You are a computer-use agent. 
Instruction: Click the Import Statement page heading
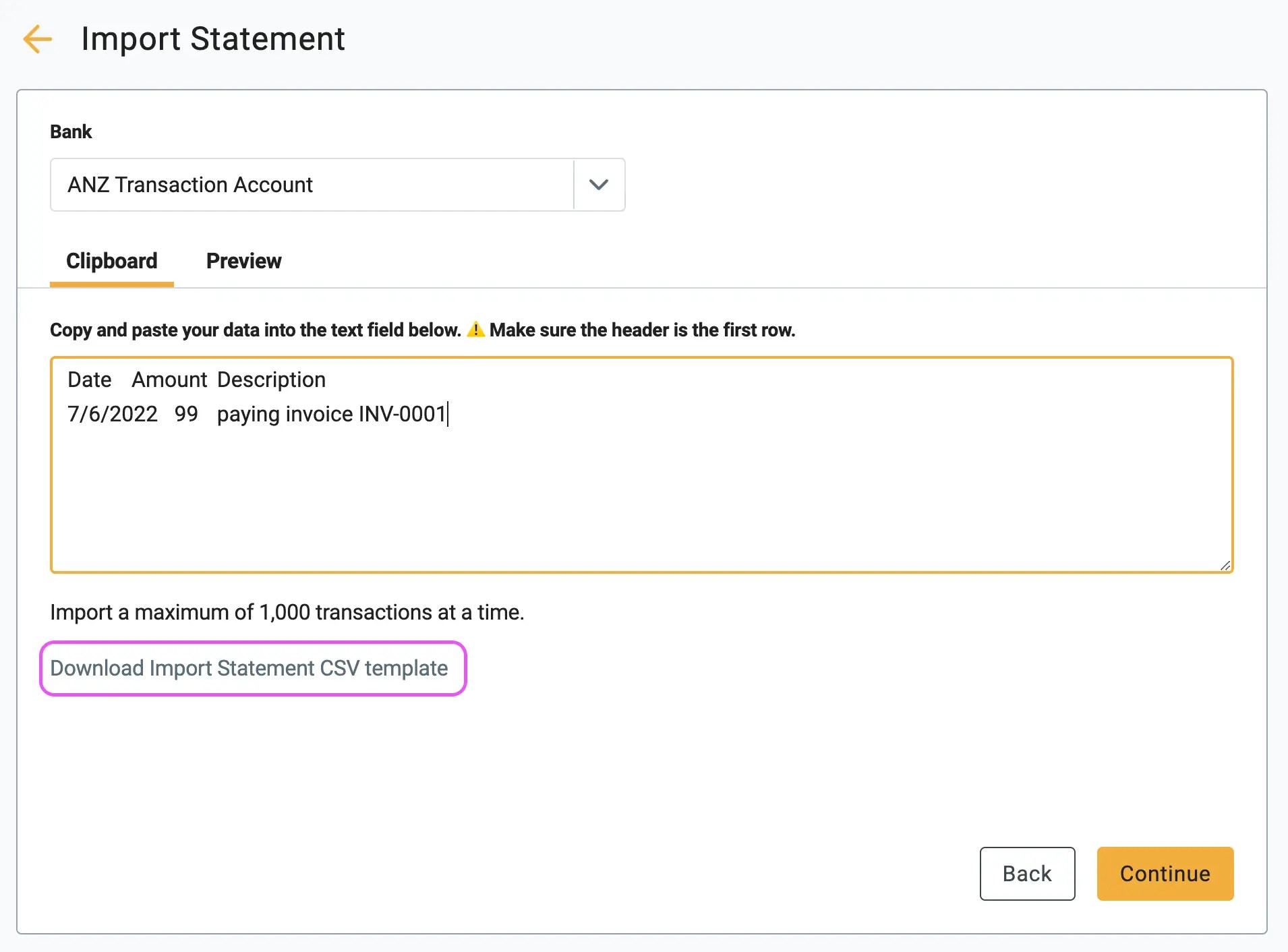[x=213, y=39]
